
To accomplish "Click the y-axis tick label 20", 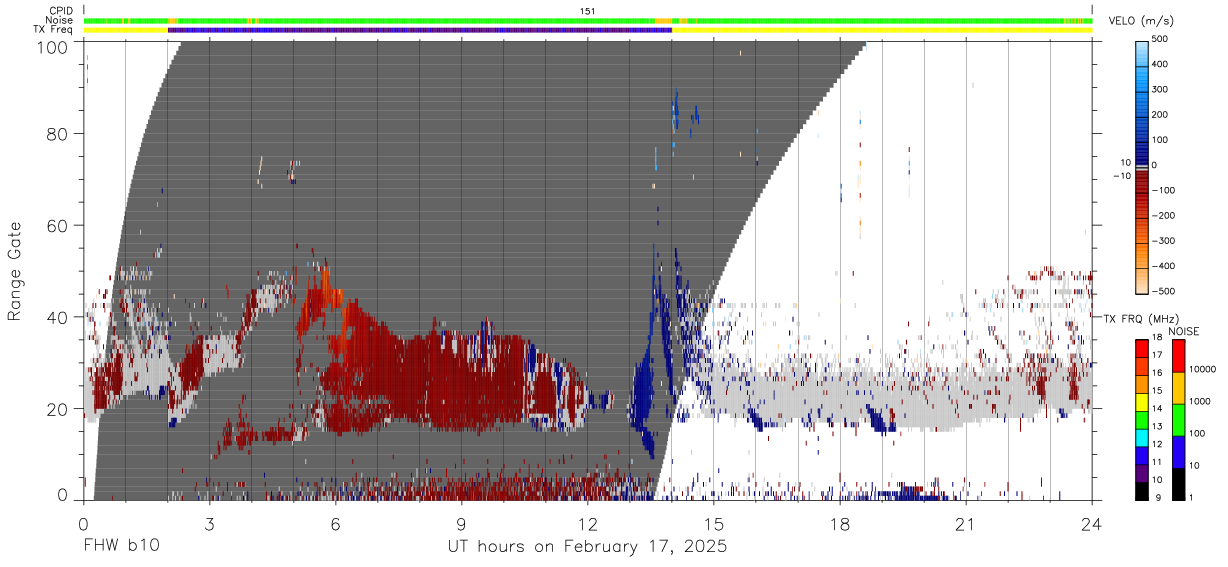I will click(58, 409).
